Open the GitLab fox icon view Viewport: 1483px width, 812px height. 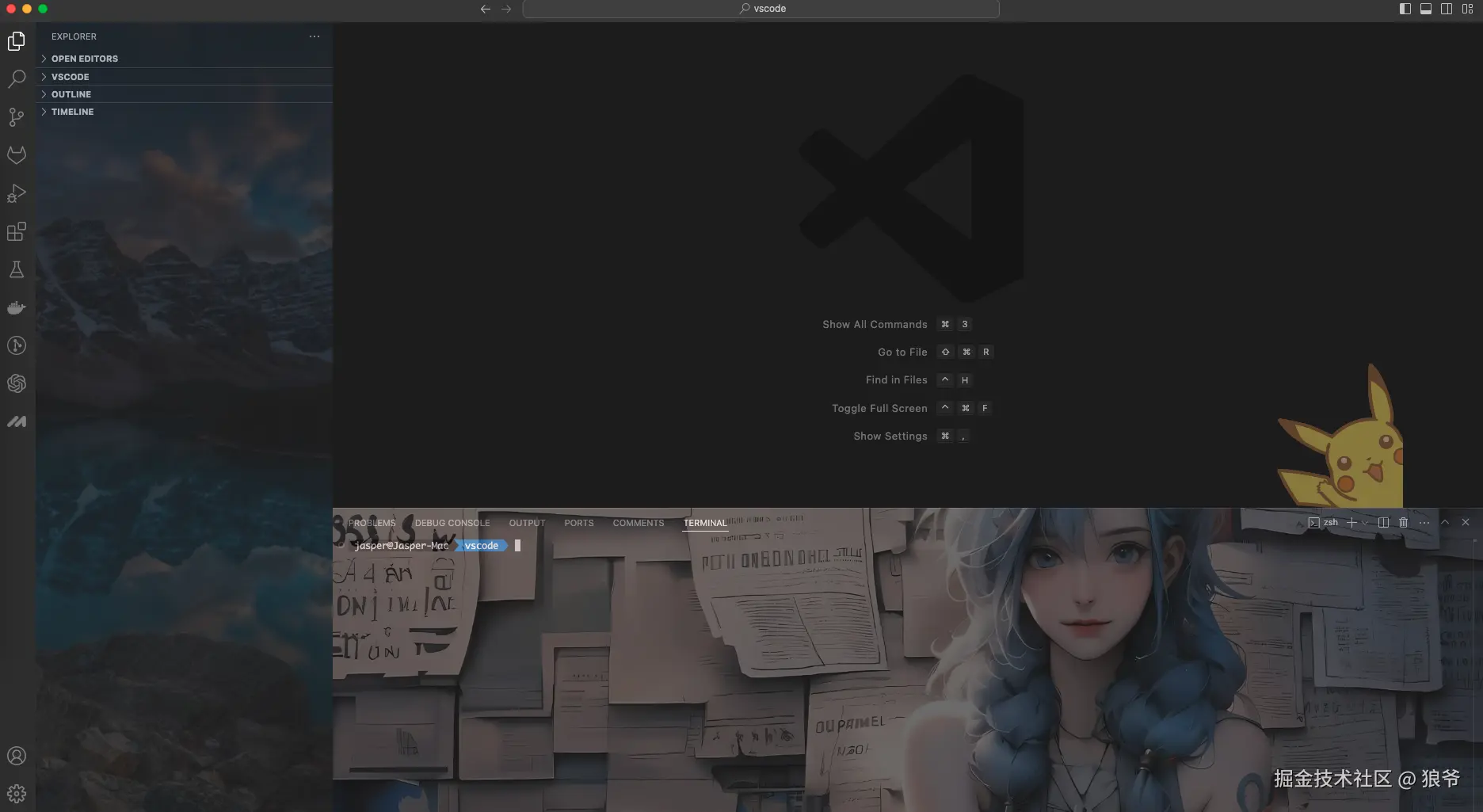point(17,155)
